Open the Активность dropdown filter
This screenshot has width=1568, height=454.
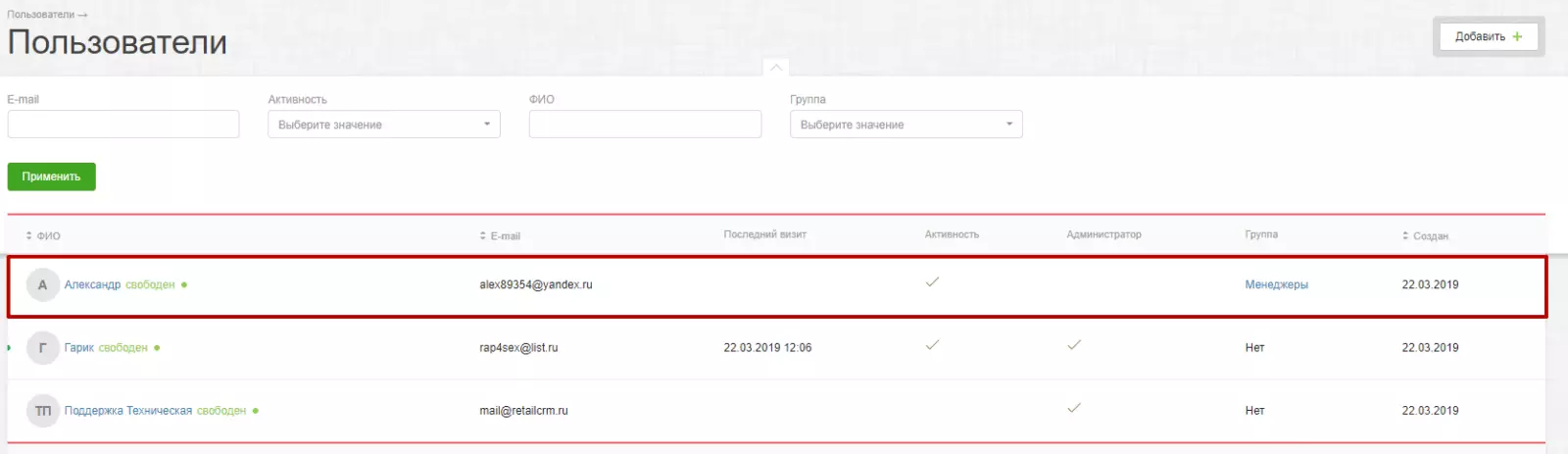point(384,125)
